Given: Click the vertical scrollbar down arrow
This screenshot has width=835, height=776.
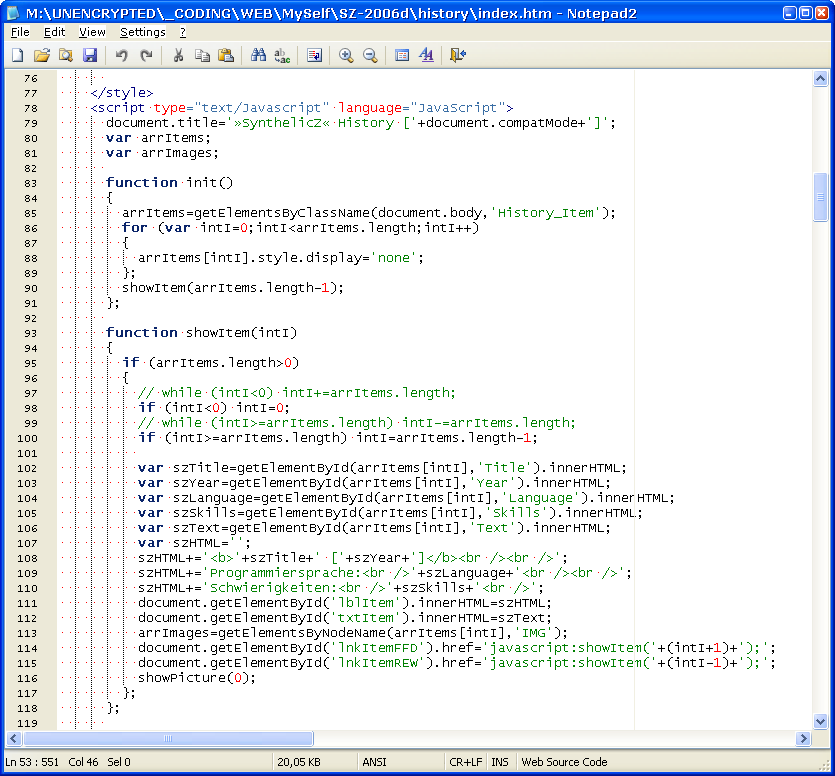Looking at the screenshot, I should click(820, 722).
